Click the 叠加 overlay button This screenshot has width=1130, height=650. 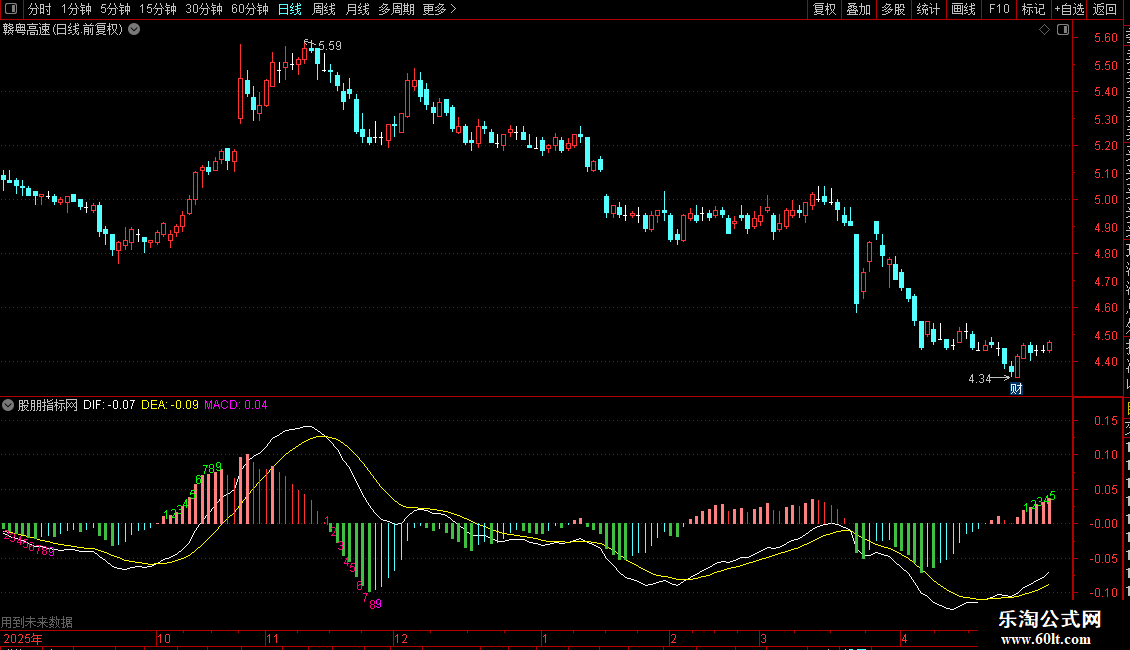pyautogui.click(x=859, y=9)
